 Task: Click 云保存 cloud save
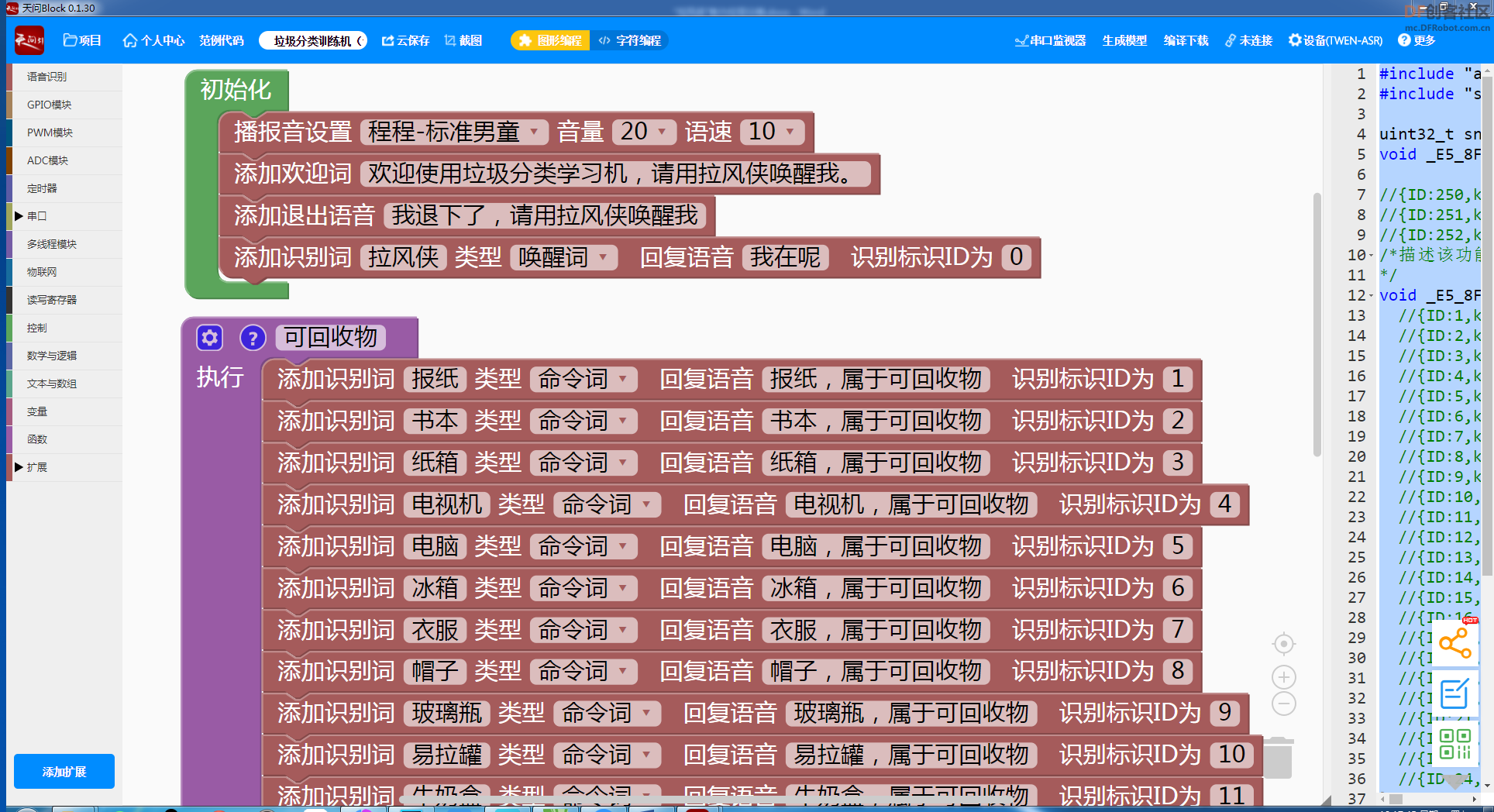[x=405, y=40]
